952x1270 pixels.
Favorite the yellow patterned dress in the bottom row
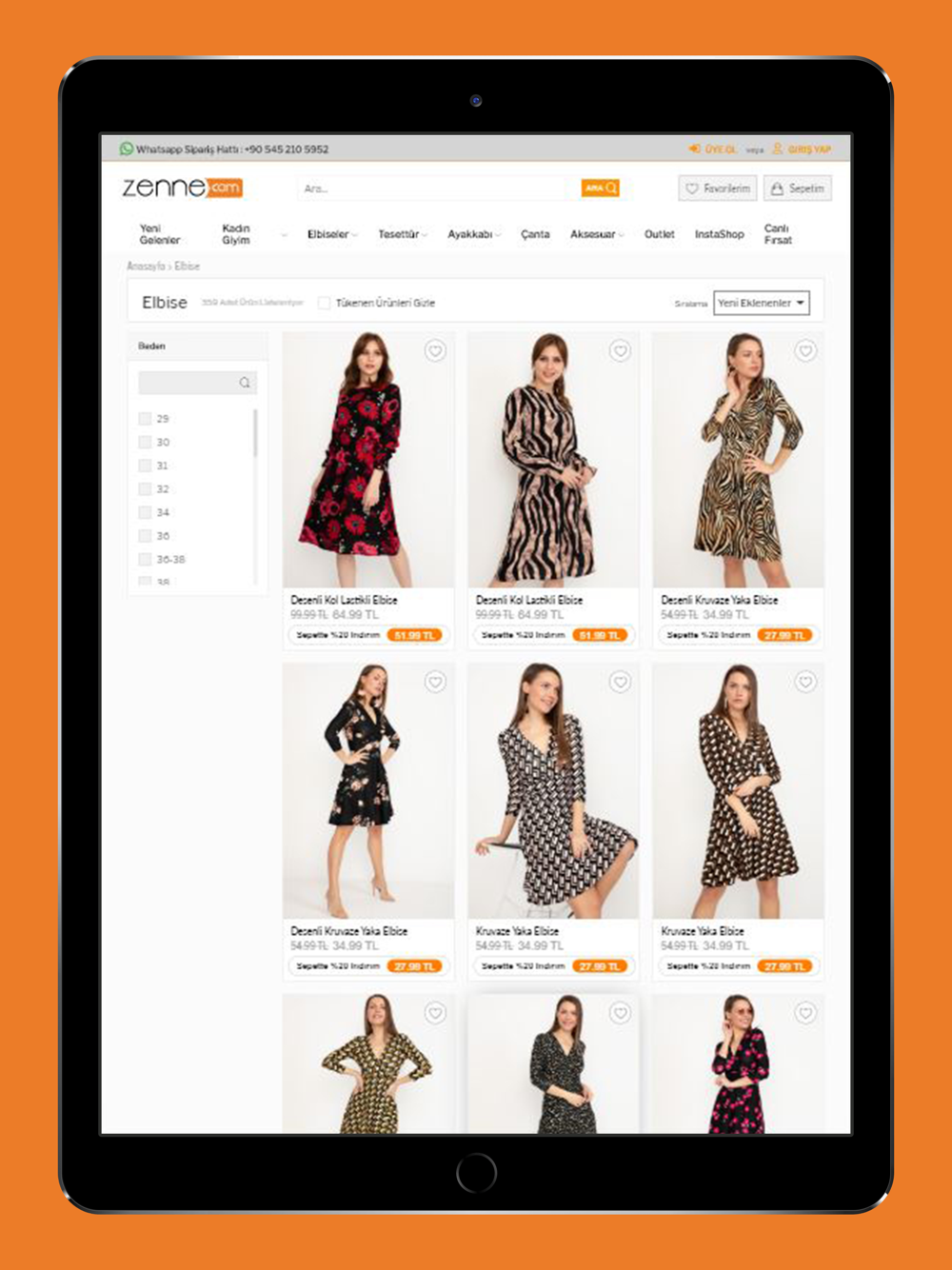(x=435, y=1013)
